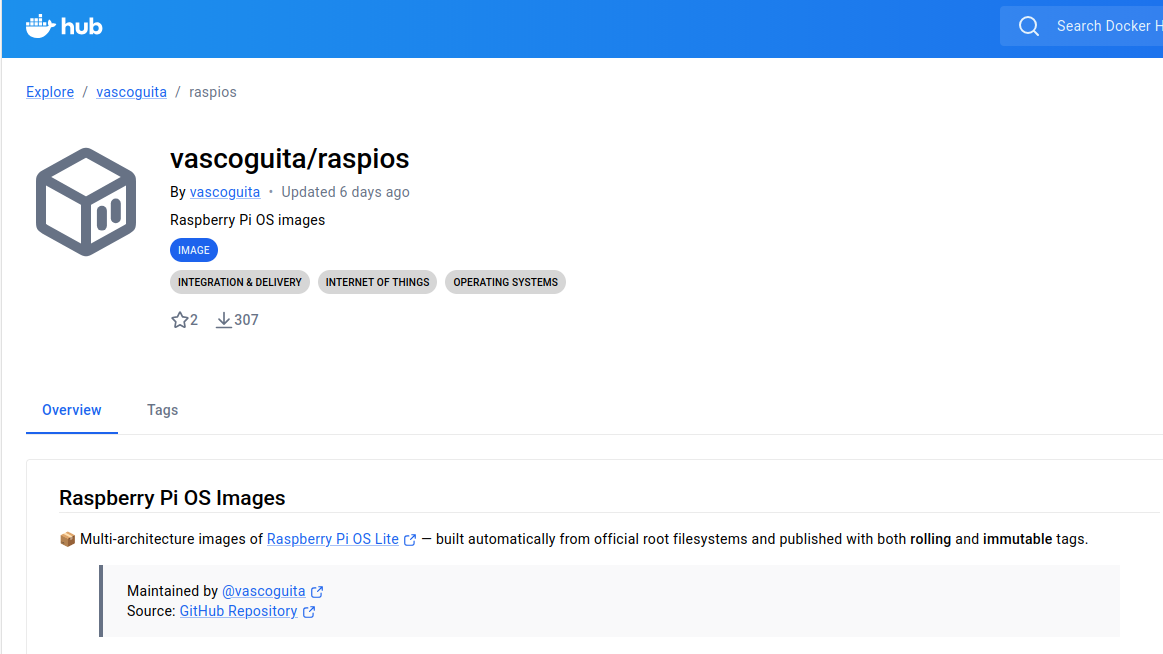The height and width of the screenshot is (654, 1163).
Task: Switch to the Overview tab
Action: pyautogui.click(x=72, y=410)
